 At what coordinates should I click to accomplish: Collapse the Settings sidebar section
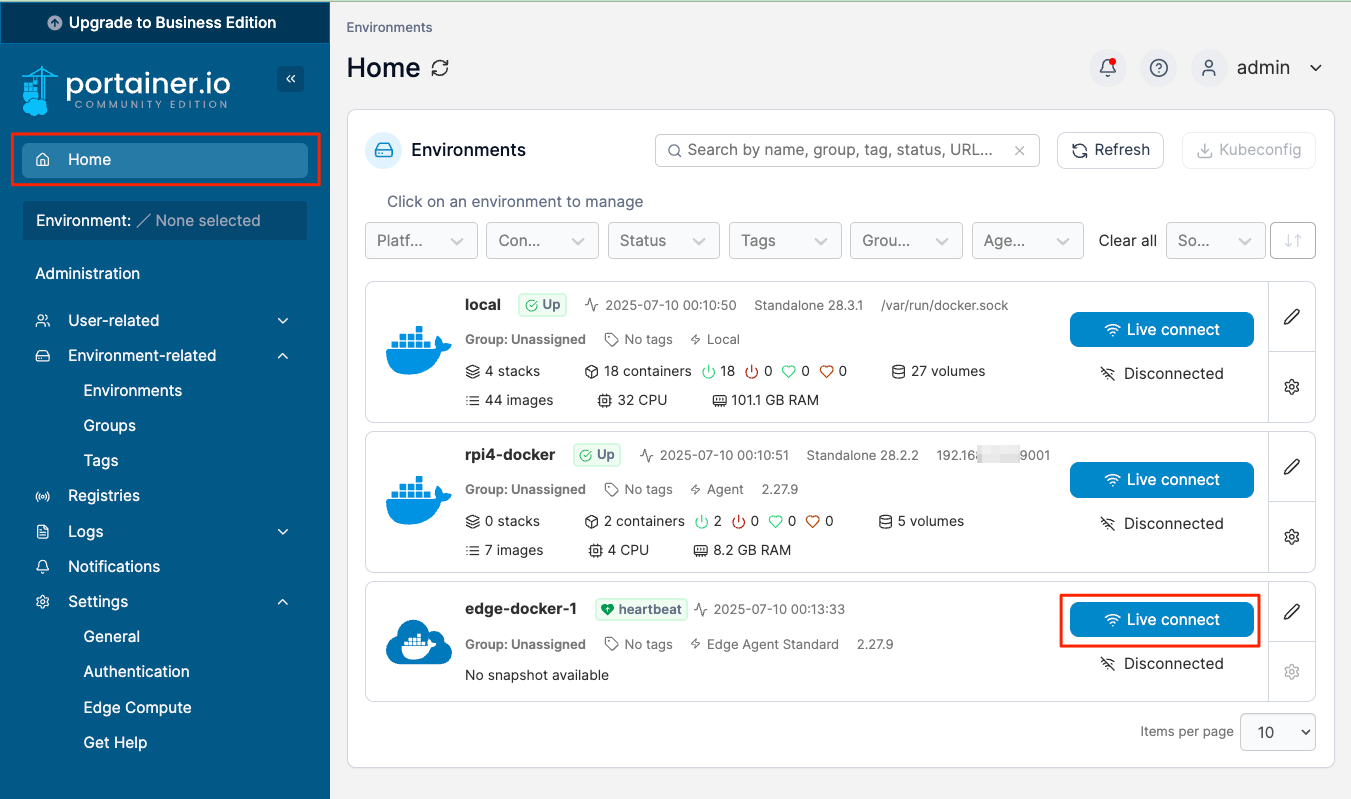pos(283,602)
